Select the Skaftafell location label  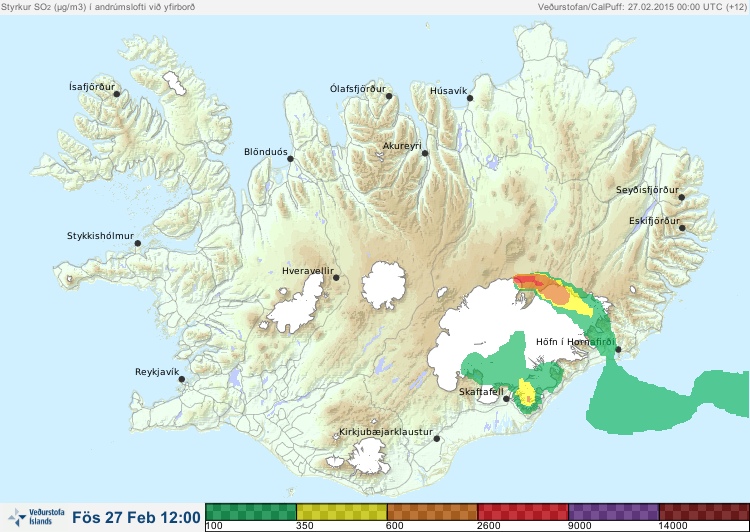point(481,392)
